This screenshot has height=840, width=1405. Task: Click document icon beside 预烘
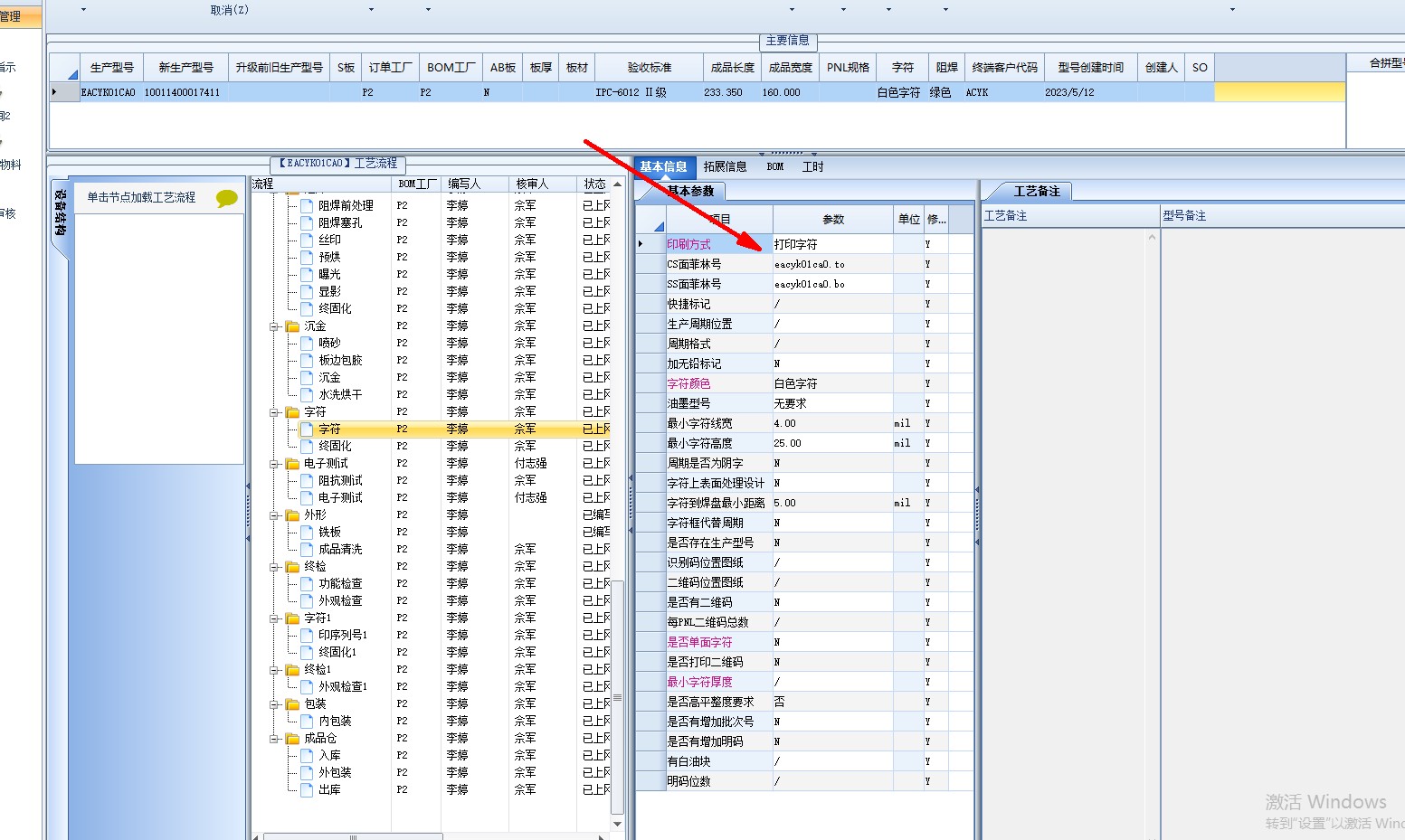point(307,258)
